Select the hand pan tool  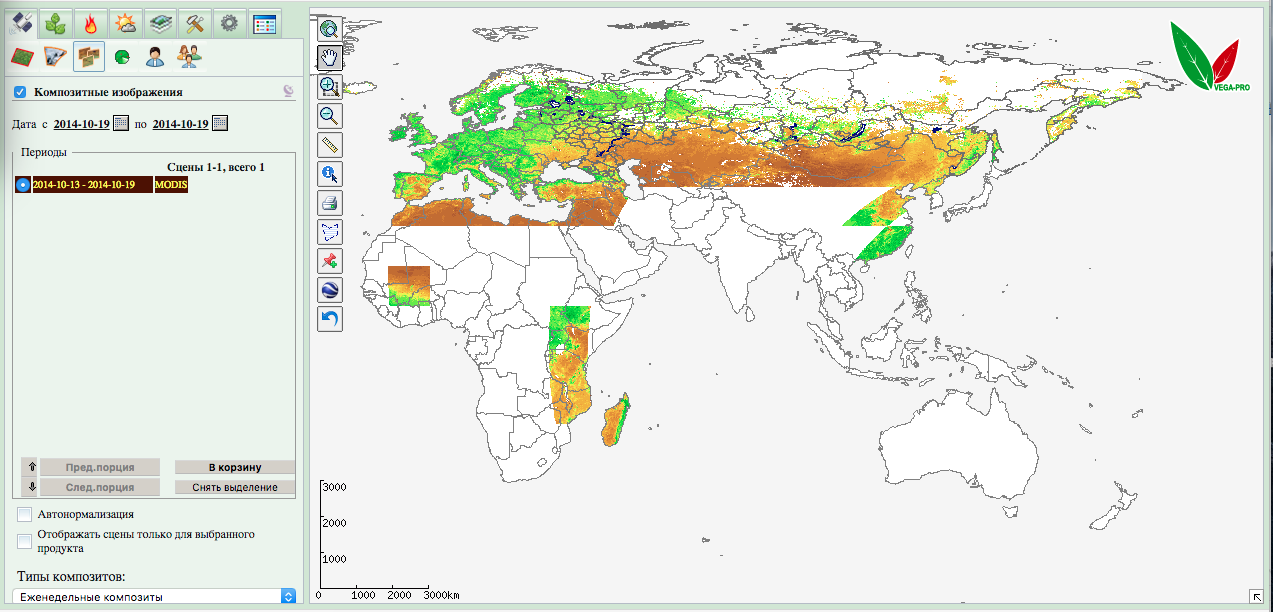330,58
